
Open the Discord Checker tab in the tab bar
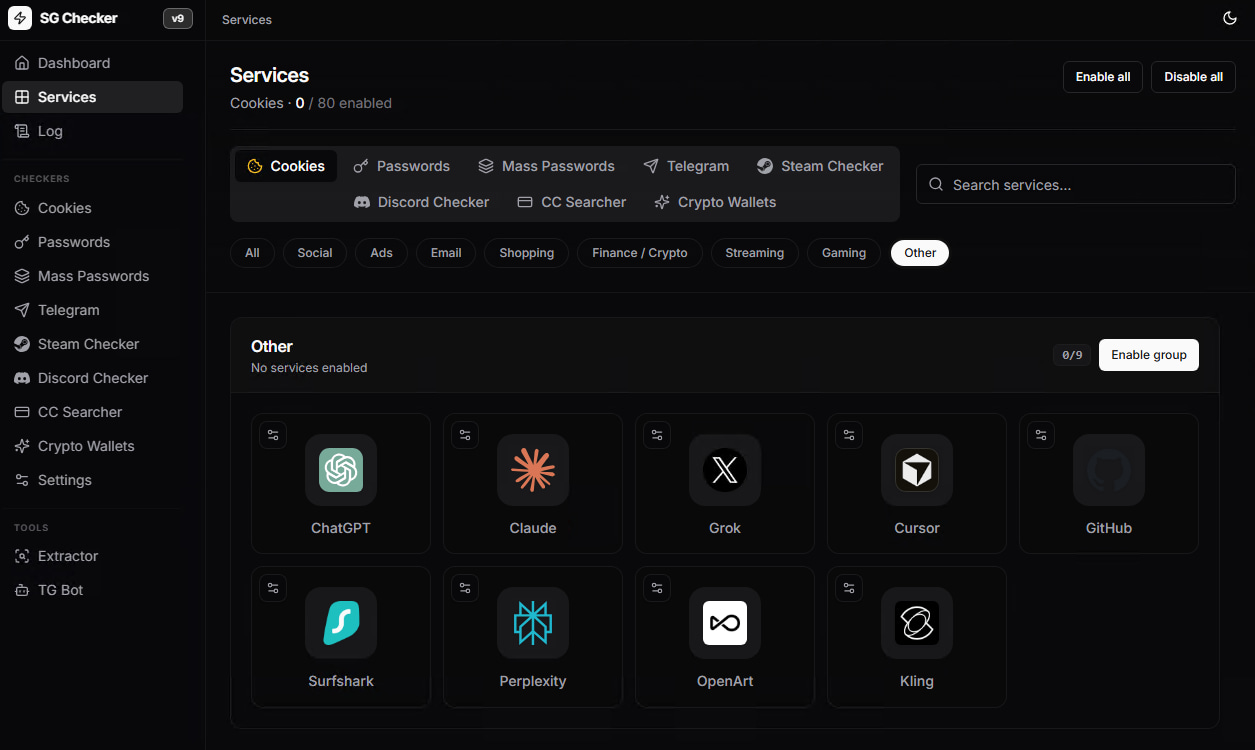coord(422,202)
